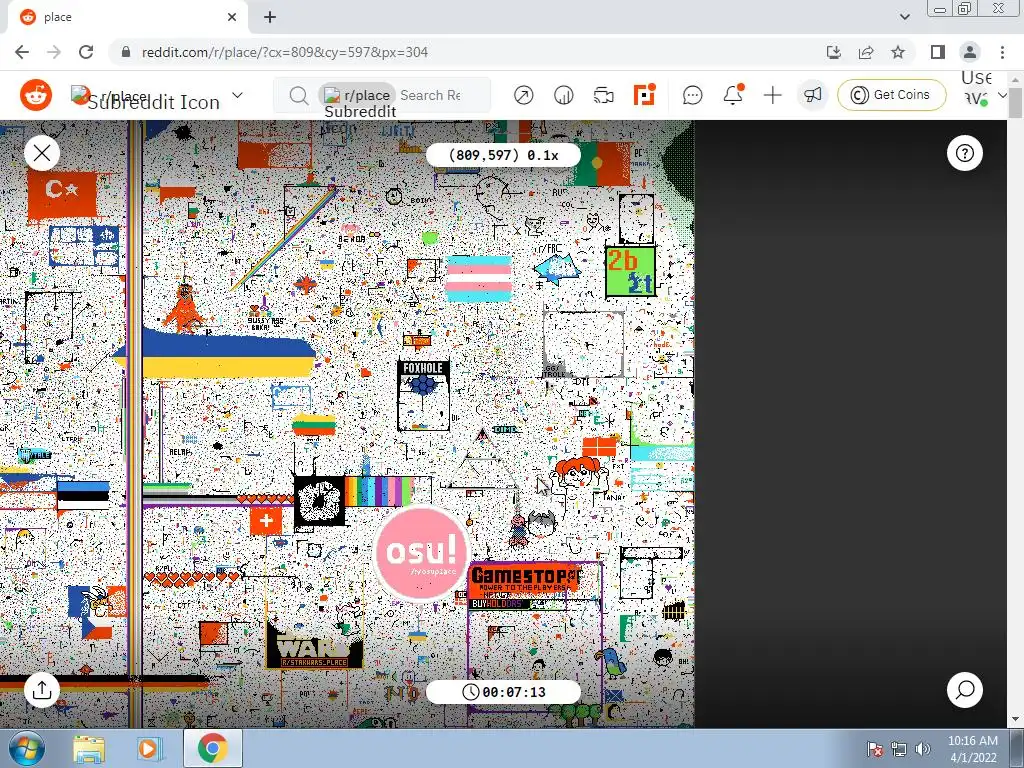The height and width of the screenshot is (768, 1024).
Task: Click the Star Wars artwork on canvas
Action: [x=314, y=647]
